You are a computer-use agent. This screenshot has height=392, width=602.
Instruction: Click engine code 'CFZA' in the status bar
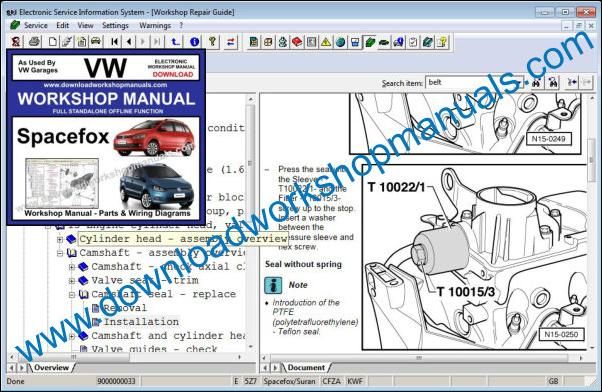[331, 381]
